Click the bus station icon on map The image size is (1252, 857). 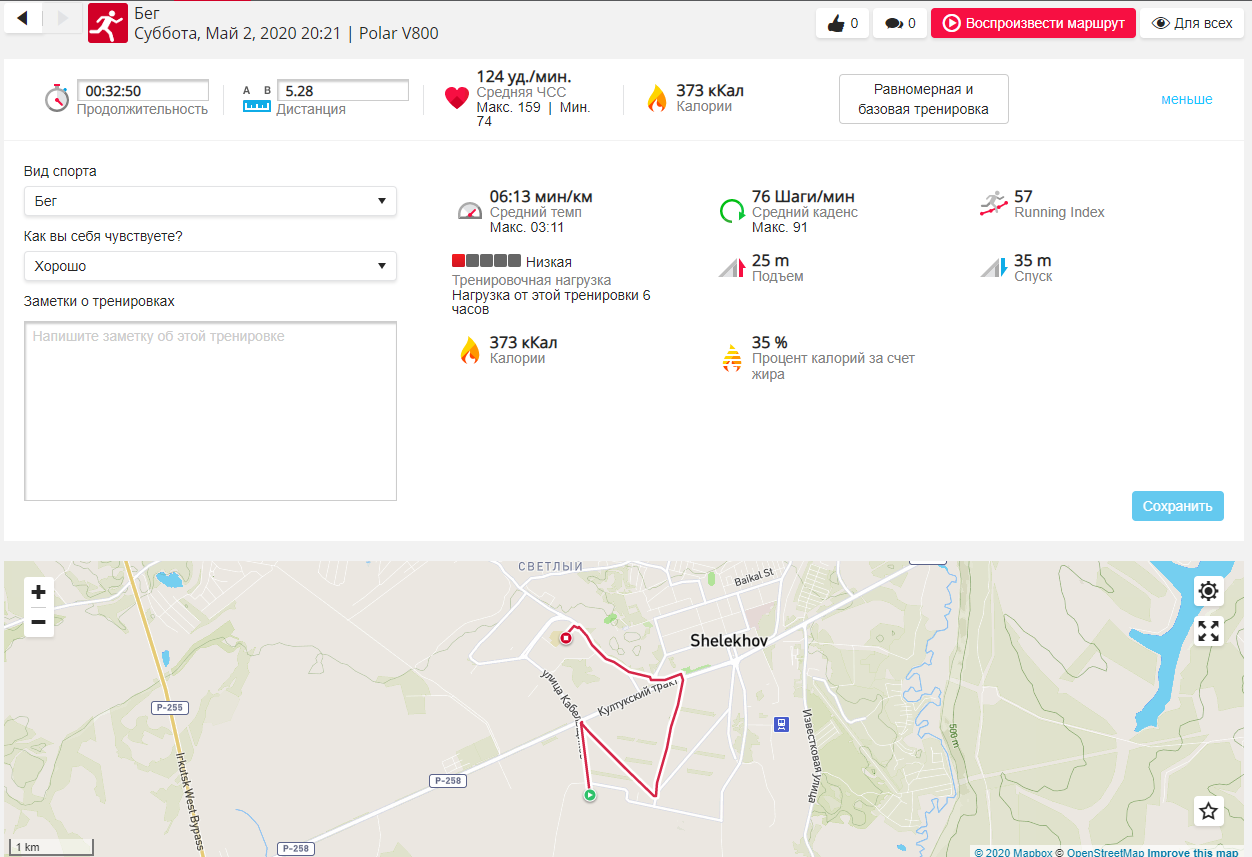[782, 724]
